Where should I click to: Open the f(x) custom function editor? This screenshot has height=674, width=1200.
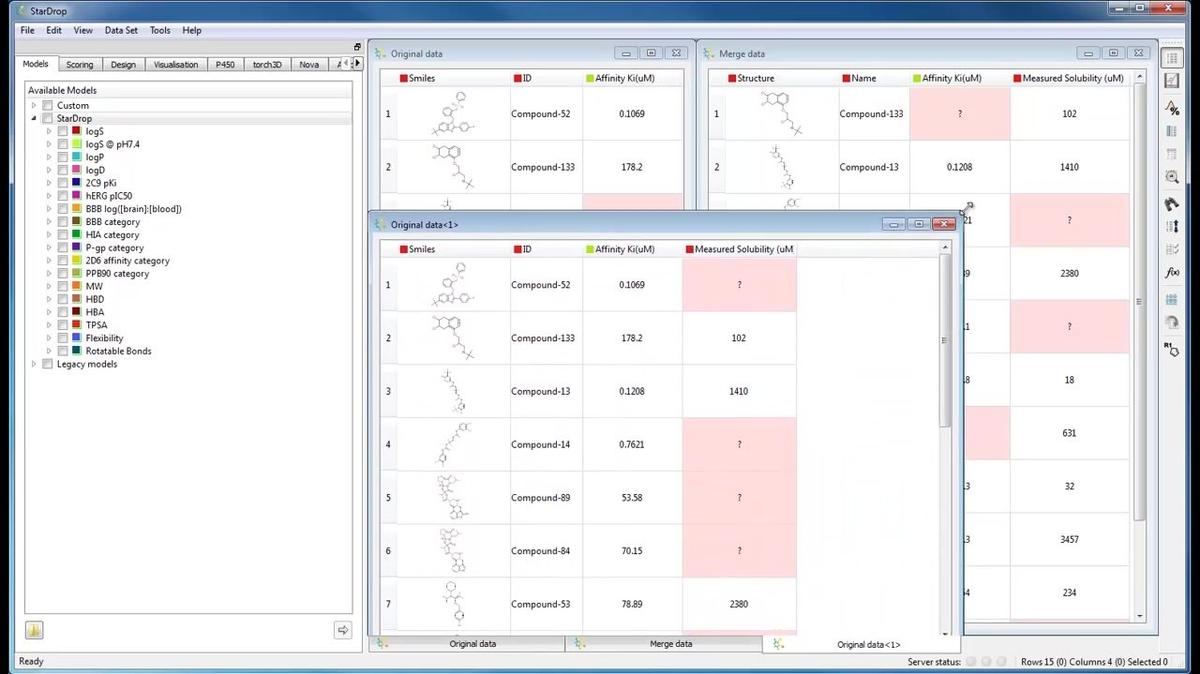[1171, 270]
